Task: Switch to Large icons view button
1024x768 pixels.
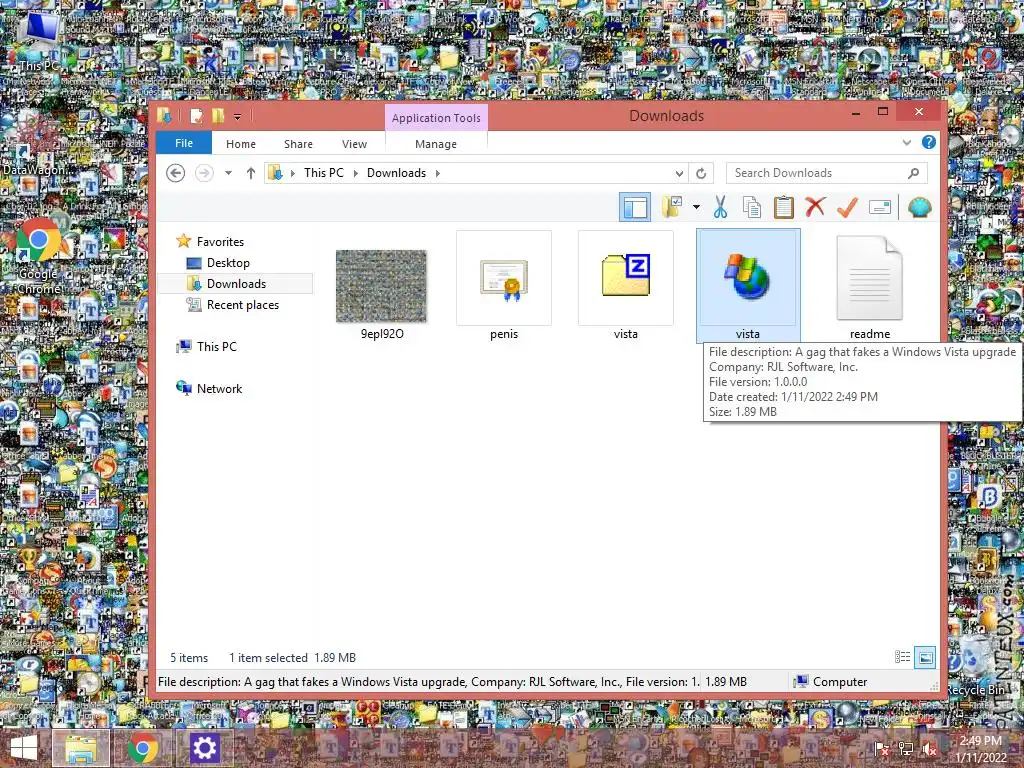Action: coord(925,657)
